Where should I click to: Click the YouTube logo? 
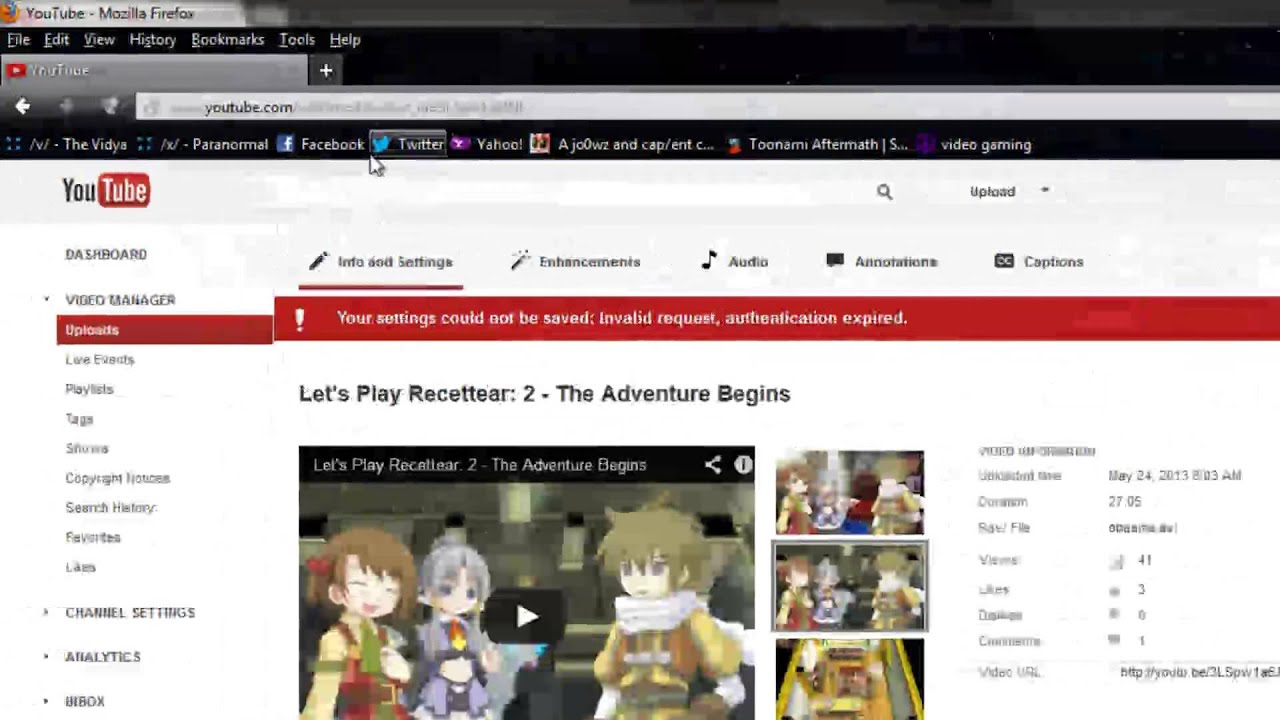[x=106, y=190]
